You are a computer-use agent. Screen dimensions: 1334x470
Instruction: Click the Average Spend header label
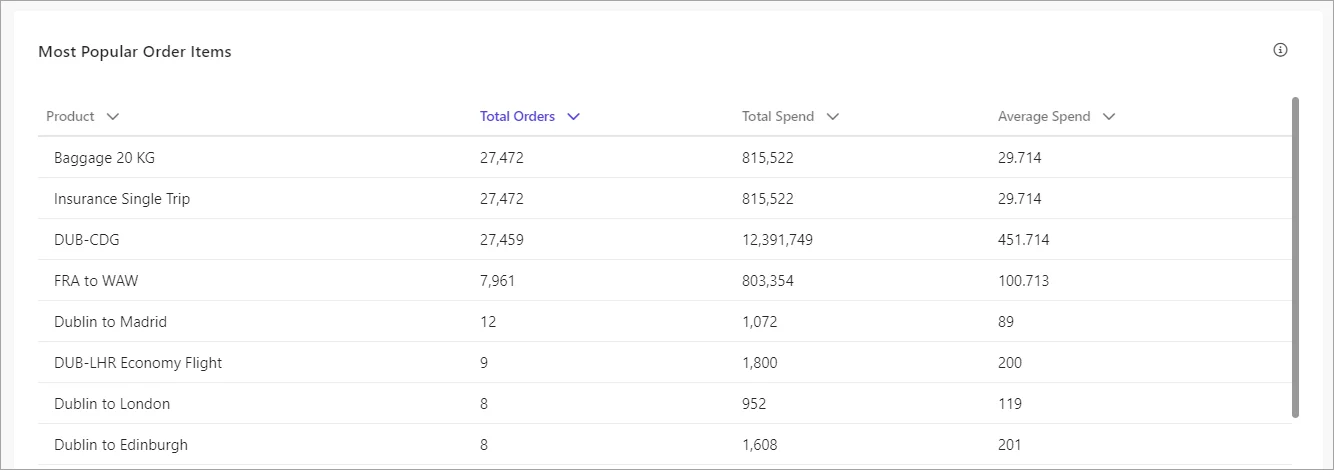(x=1044, y=116)
